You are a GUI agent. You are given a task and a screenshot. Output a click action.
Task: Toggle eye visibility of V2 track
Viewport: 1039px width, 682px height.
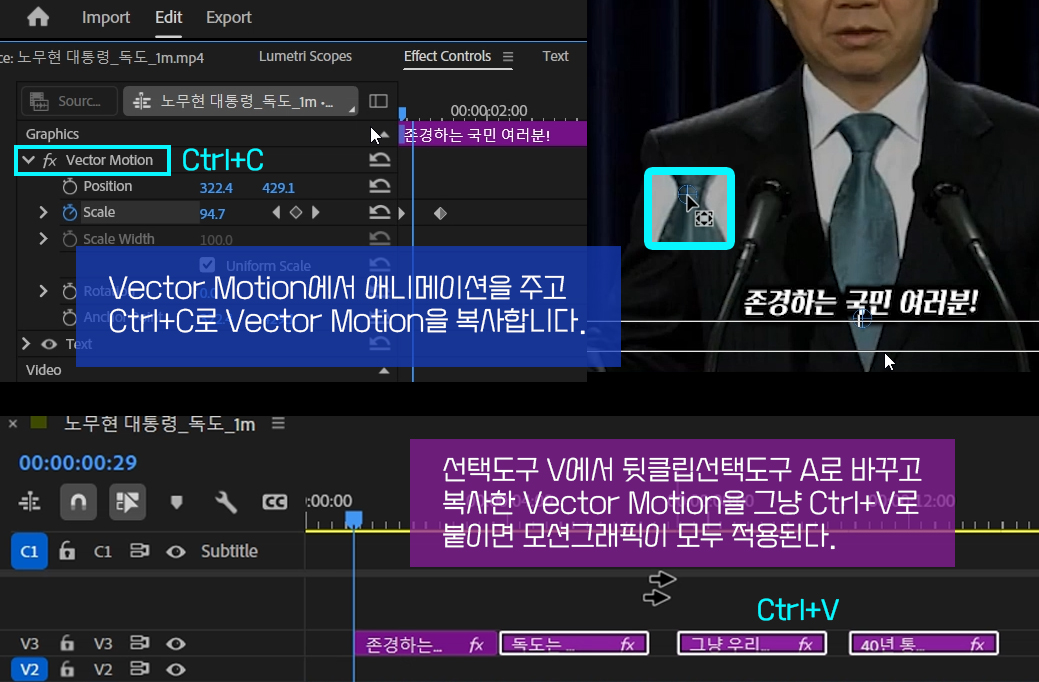coord(176,669)
